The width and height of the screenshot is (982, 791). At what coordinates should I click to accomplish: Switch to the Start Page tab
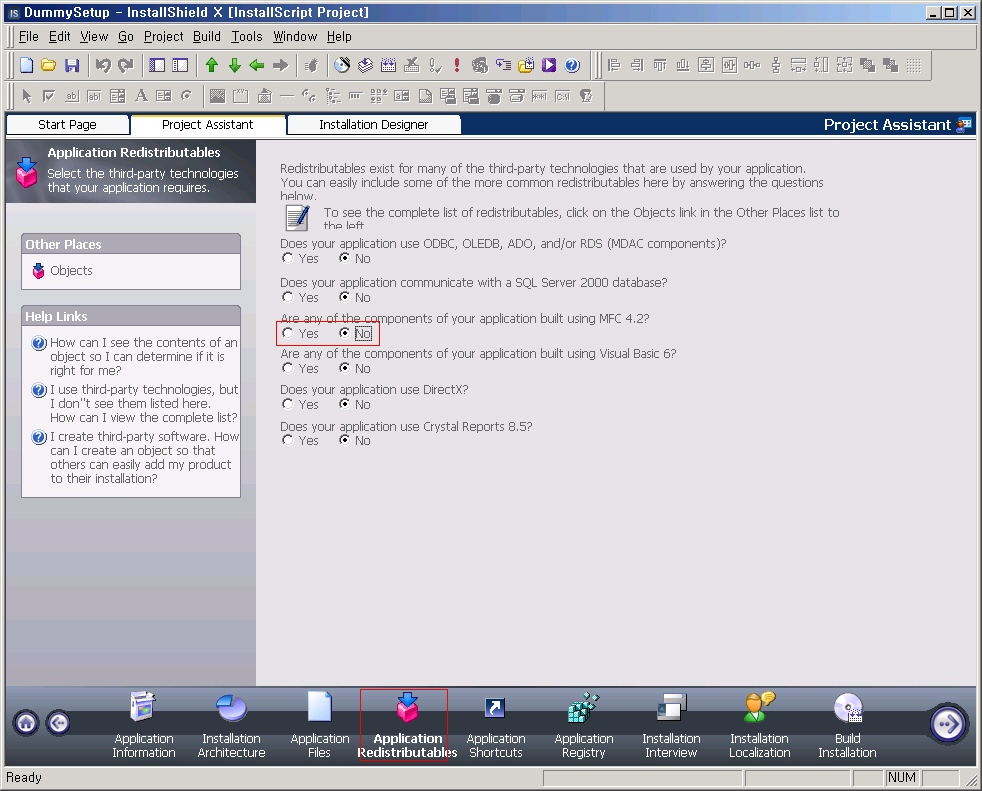click(67, 125)
